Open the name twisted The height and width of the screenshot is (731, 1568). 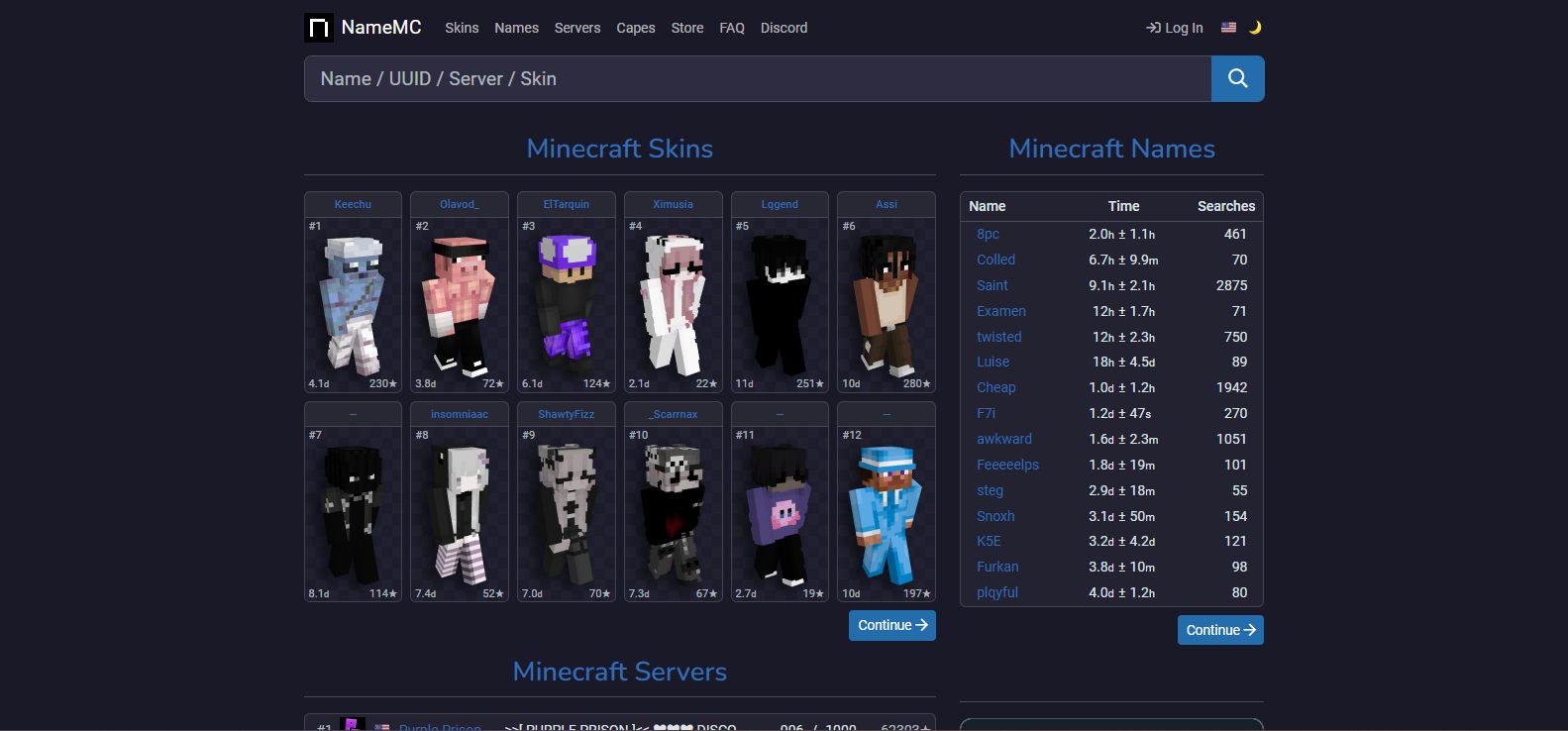(998, 337)
